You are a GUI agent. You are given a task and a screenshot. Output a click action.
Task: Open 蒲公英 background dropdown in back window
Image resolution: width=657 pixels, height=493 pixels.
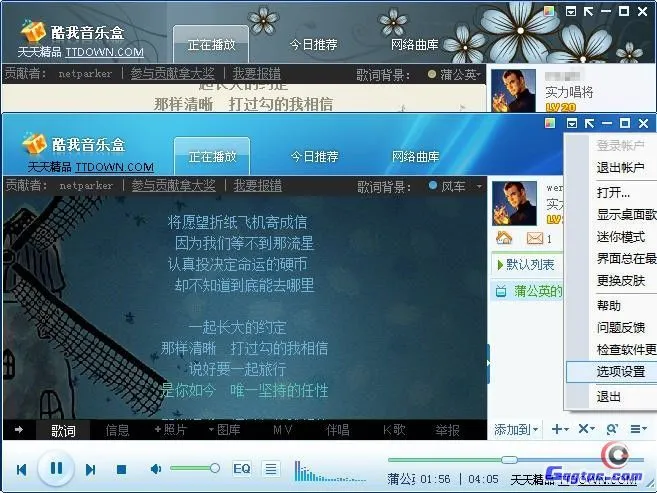(x=479, y=75)
